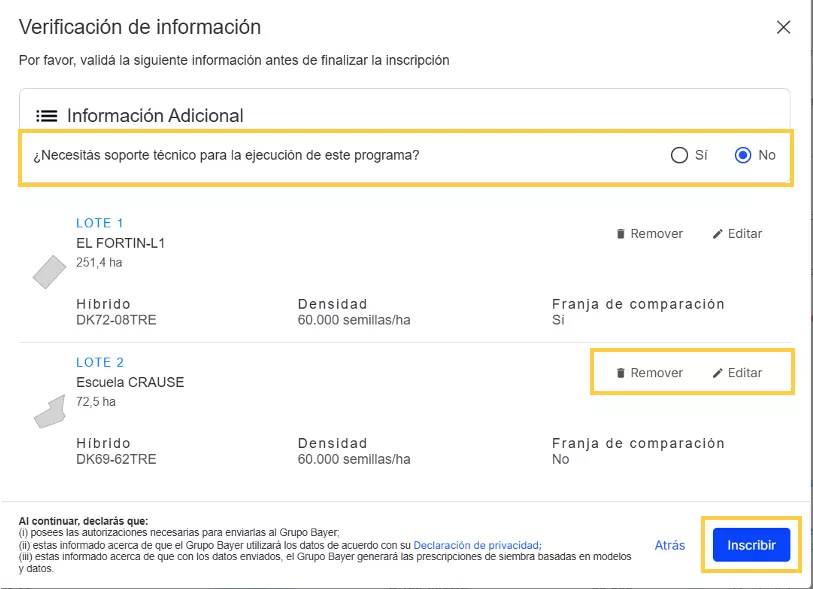Click the Información Adicional section header
Screen dimensions: 813x589
(155, 116)
